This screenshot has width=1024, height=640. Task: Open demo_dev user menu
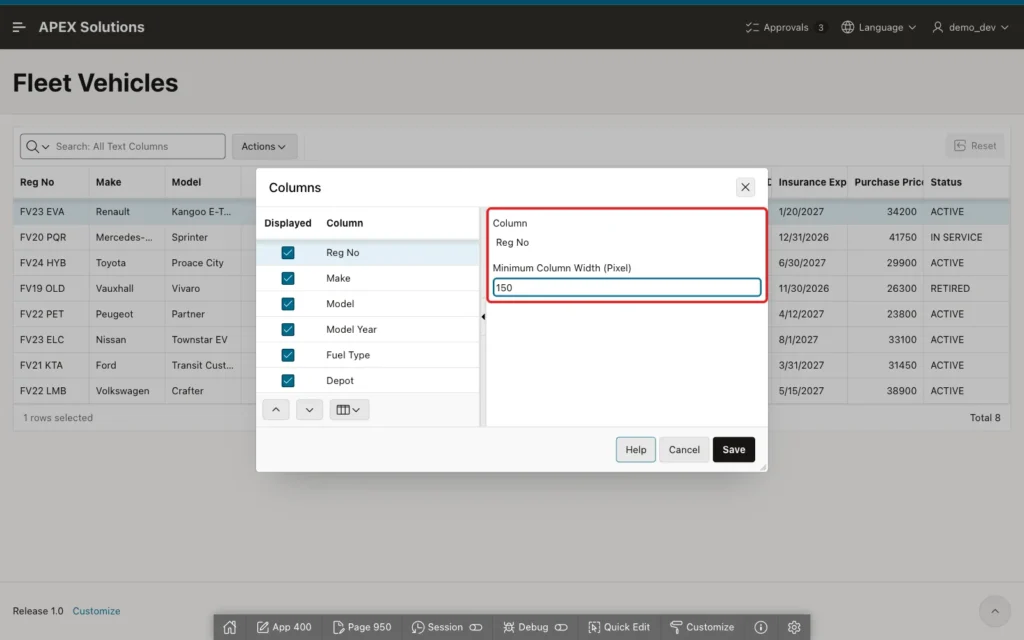(x=970, y=27)
